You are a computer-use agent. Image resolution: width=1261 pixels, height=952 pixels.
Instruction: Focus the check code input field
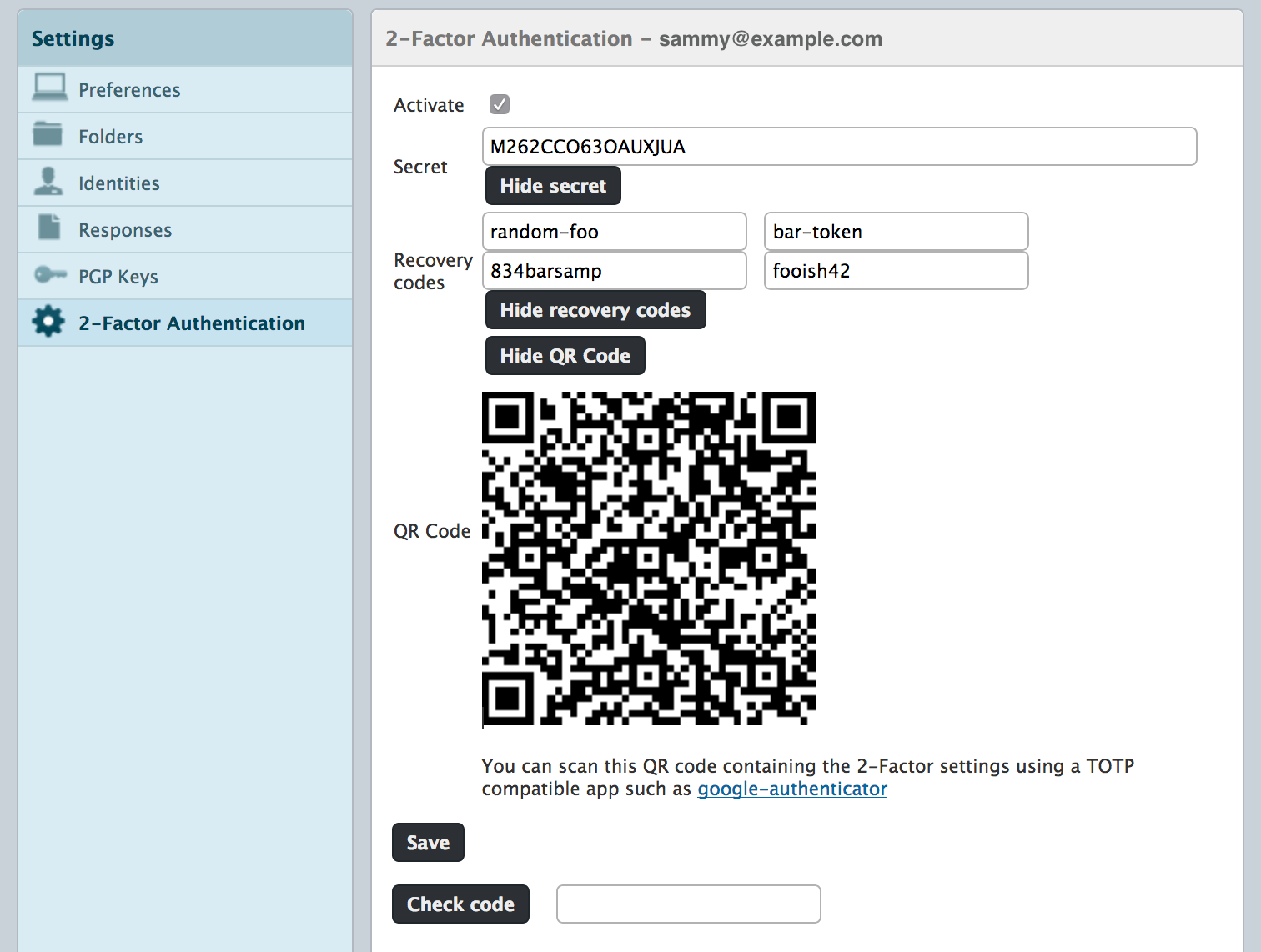pyautogui.click(x=688, y=904)
